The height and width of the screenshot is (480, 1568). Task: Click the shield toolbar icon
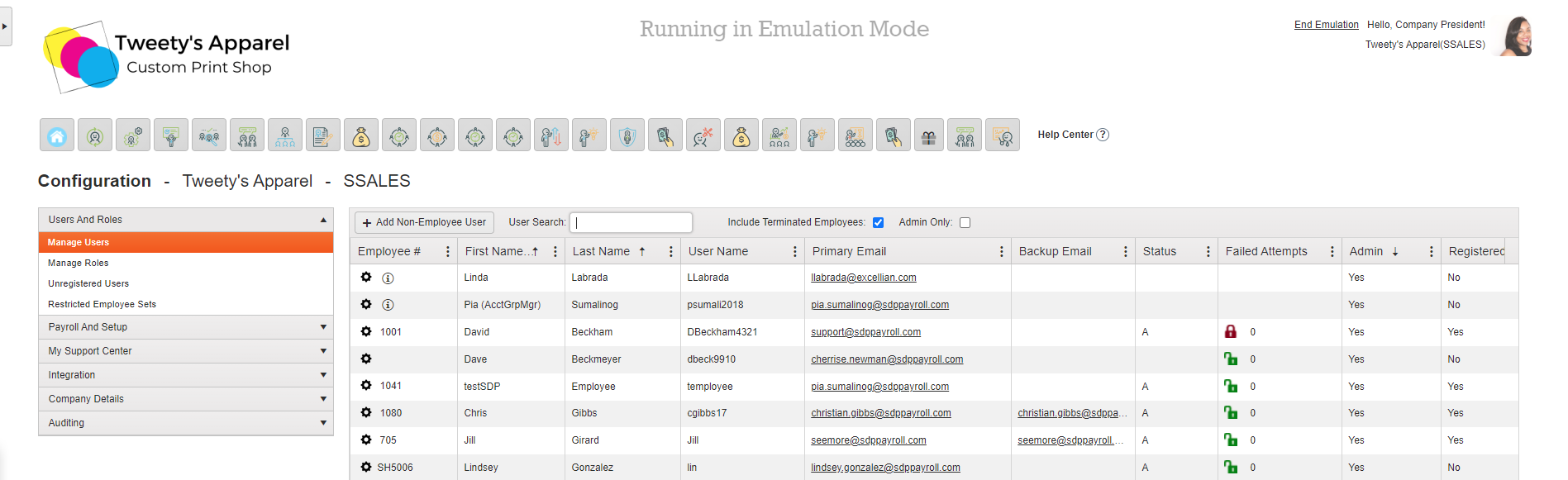coord(627,135)
